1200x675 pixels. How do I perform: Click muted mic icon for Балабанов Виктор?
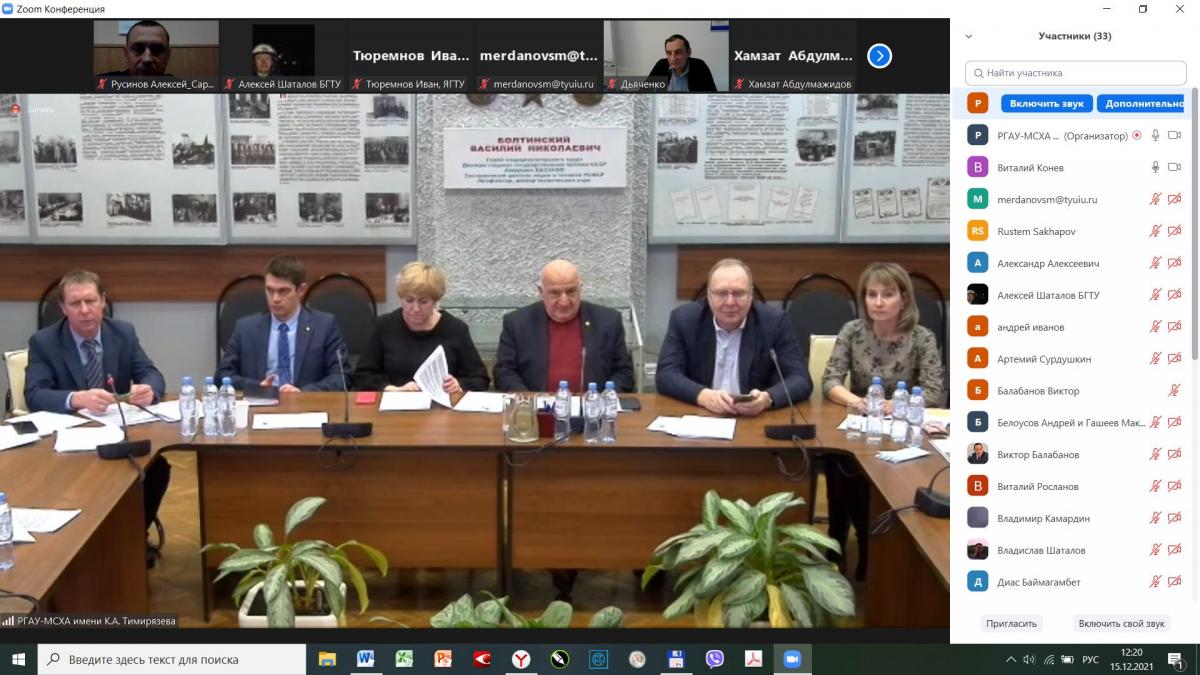[x=1175, y=391]
